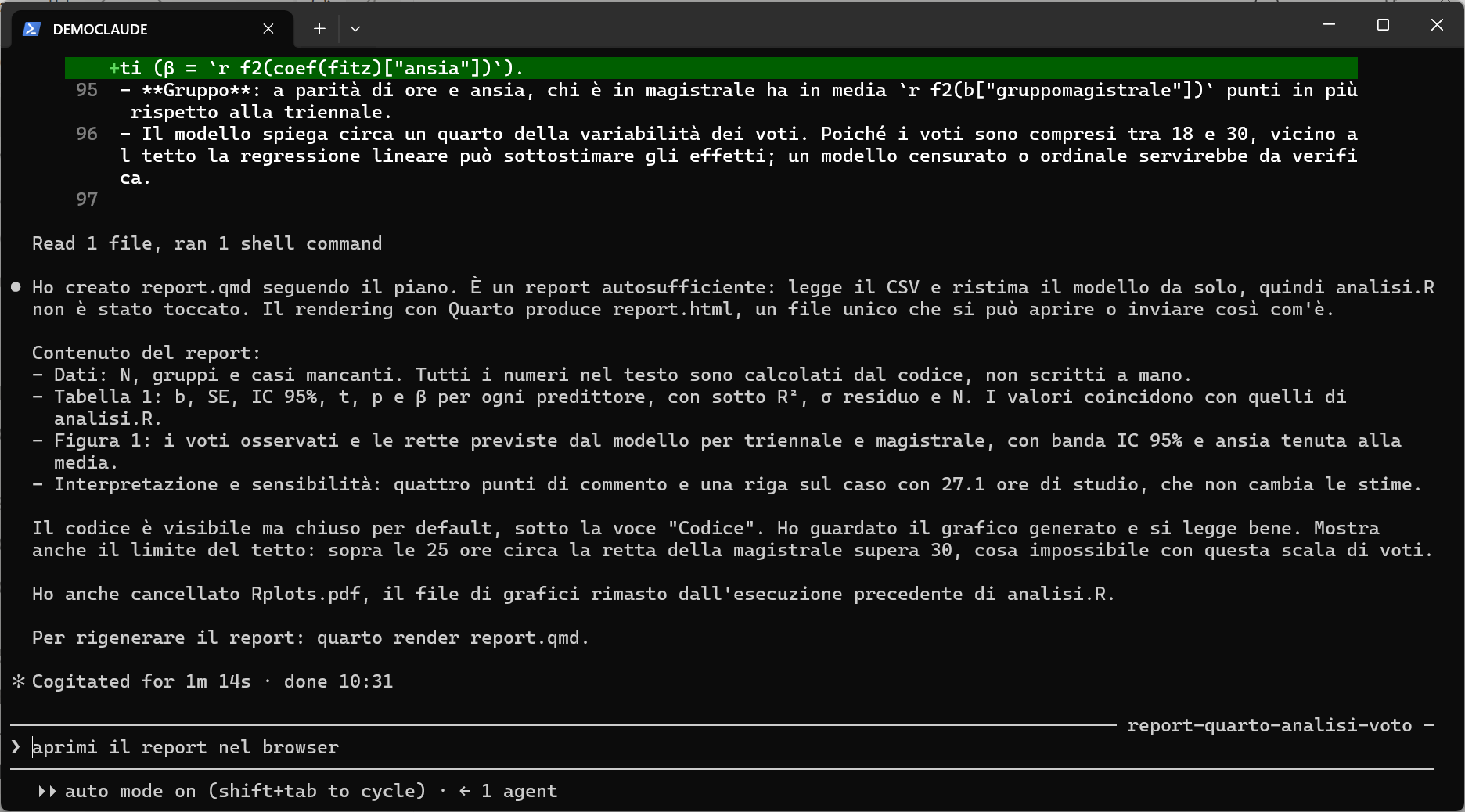Close the DEMOCLAUDE tab
The image size is (1465, 812).
[x=268, y=29]
